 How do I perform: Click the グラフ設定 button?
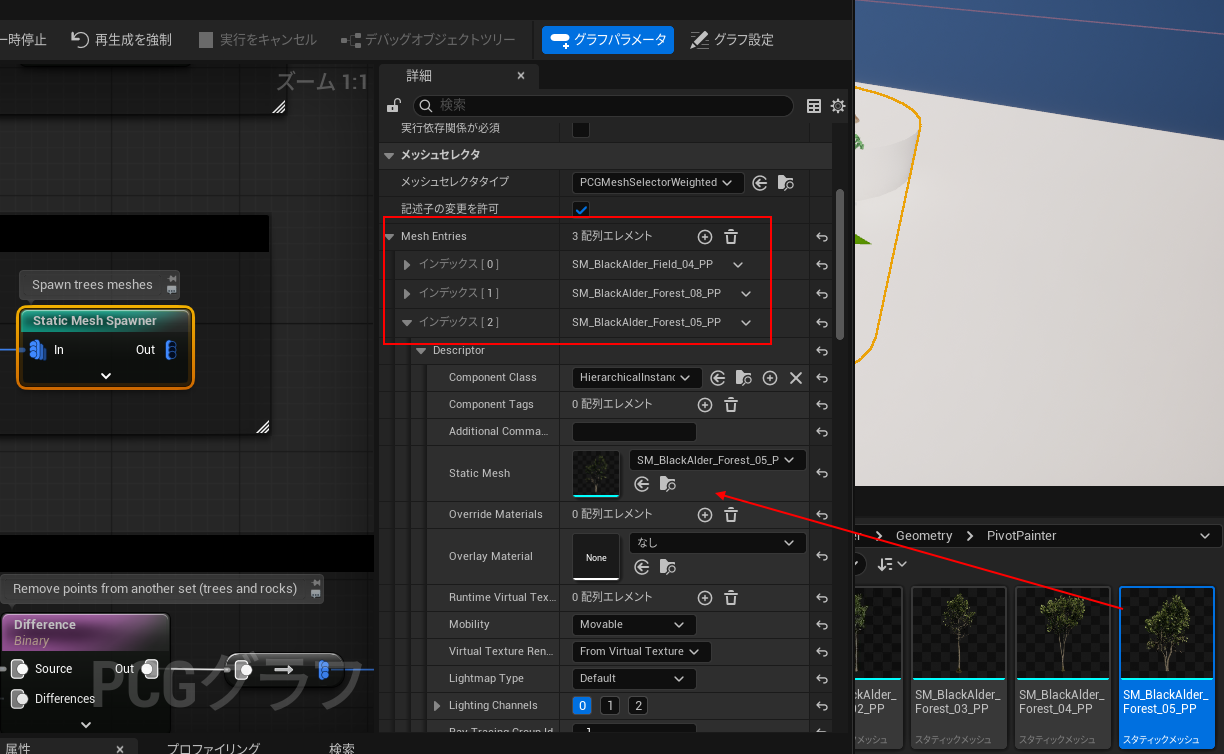(x=732, y=40)
